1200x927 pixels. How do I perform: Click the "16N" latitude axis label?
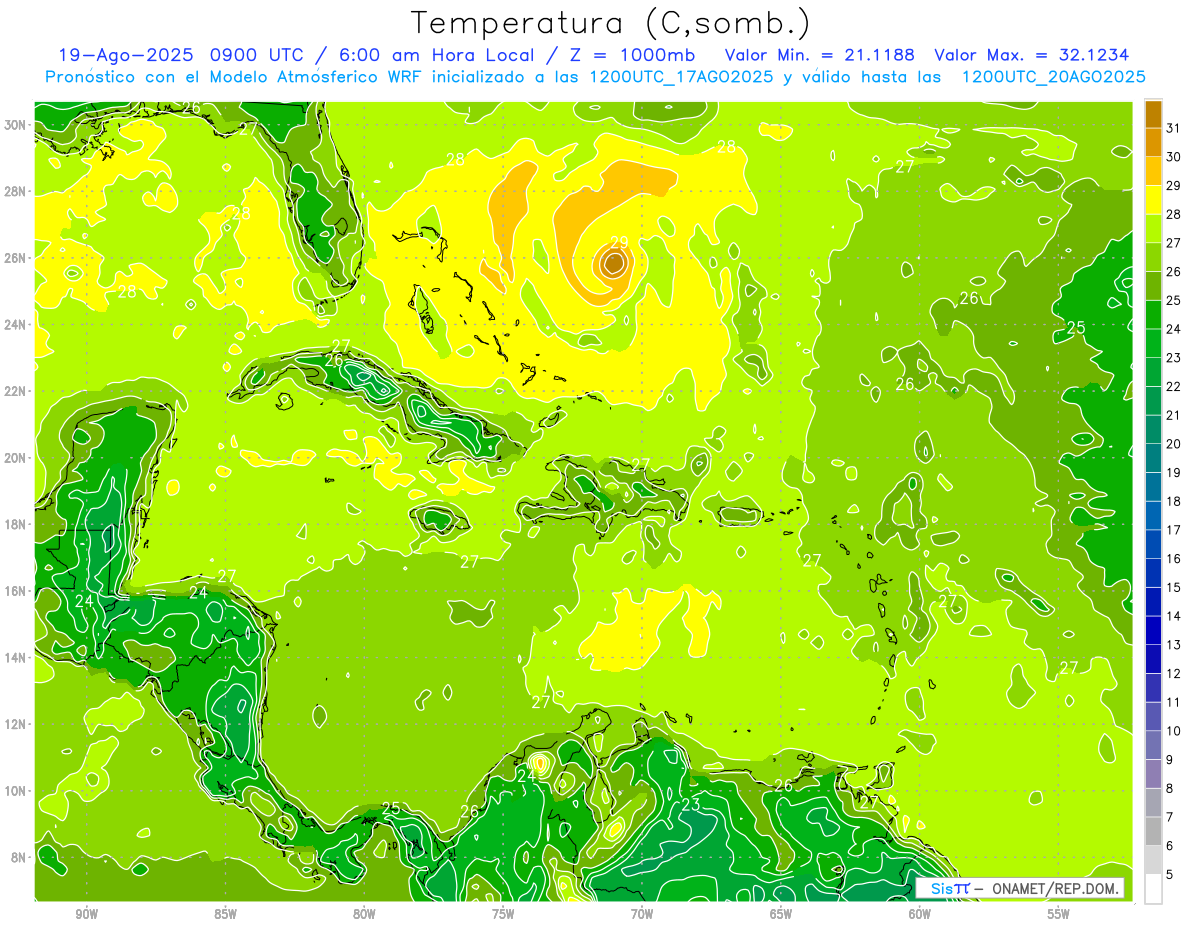pos(16,591)
